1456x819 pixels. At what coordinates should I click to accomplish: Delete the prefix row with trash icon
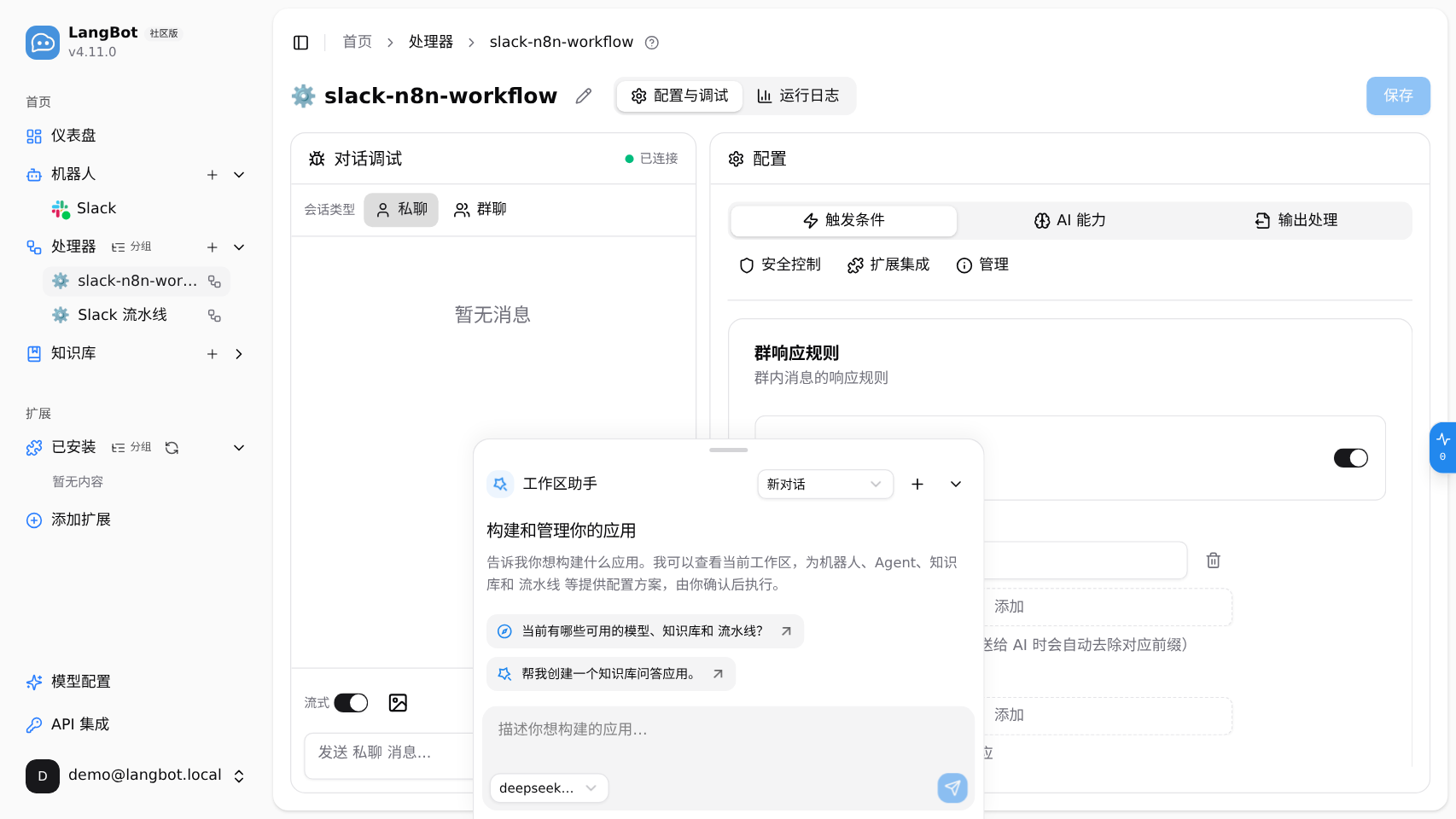(x=1214, y=561)
